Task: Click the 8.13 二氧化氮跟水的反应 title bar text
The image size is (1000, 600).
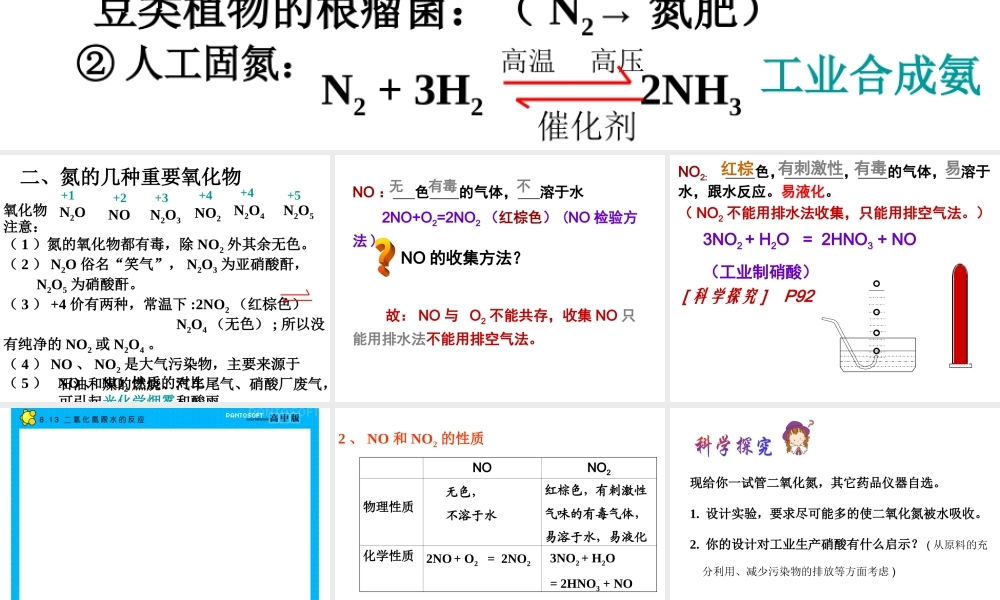Action: 92,420
